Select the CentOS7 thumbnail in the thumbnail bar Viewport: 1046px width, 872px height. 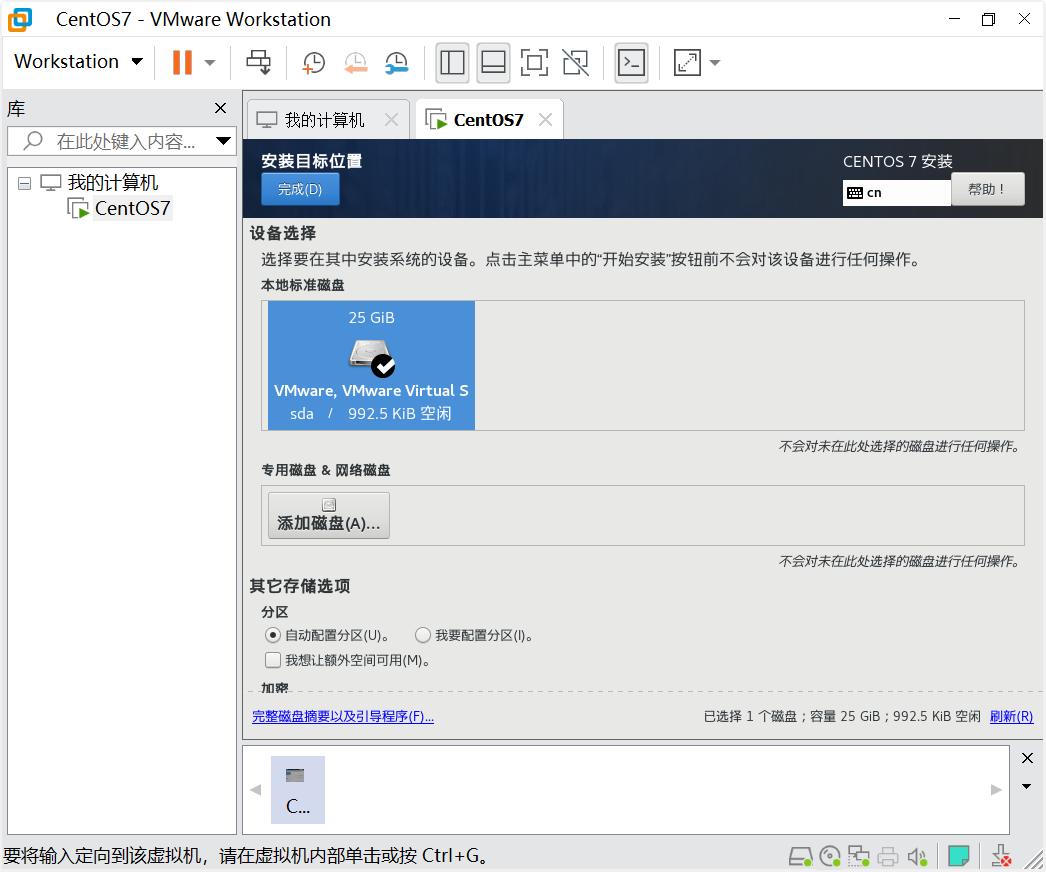point(298,790)
